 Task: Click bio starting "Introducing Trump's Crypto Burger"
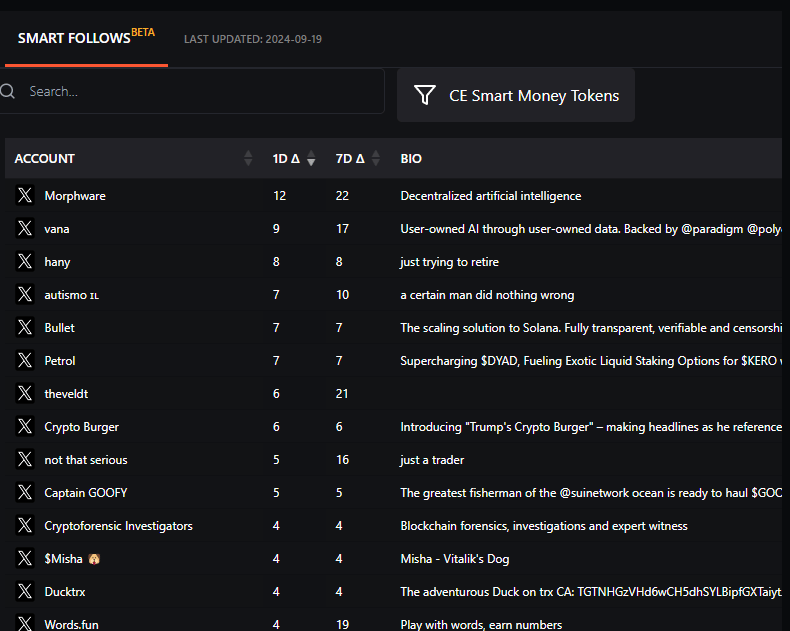[x=591, y=427]
